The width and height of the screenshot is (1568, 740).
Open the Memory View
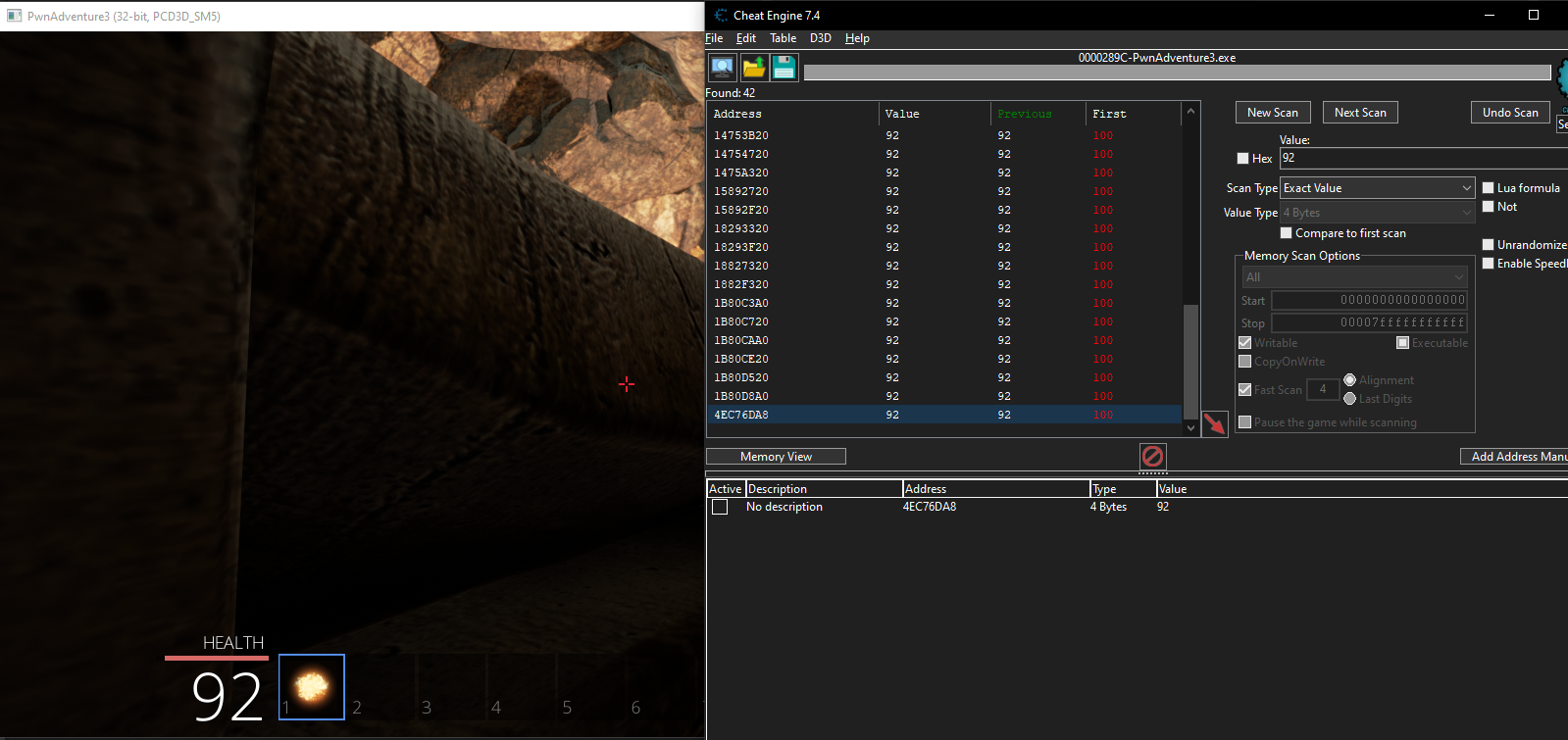pos(776,457)
